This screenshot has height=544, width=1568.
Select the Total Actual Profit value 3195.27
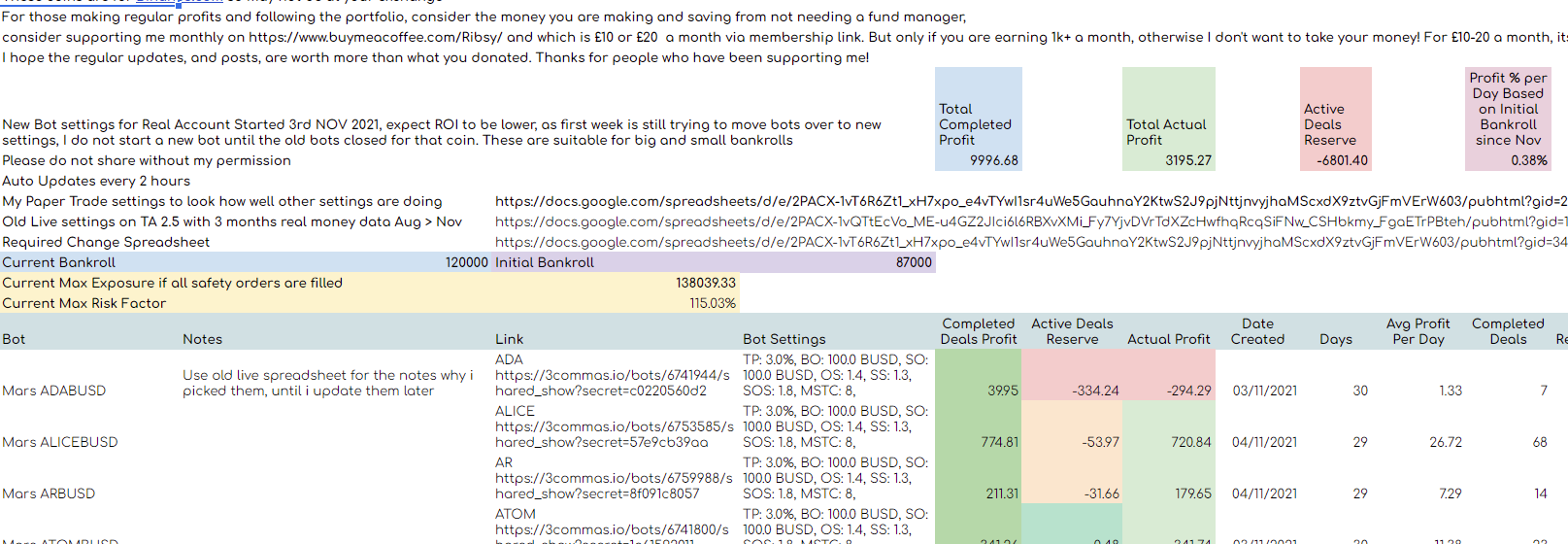(x=1188, y=160)
